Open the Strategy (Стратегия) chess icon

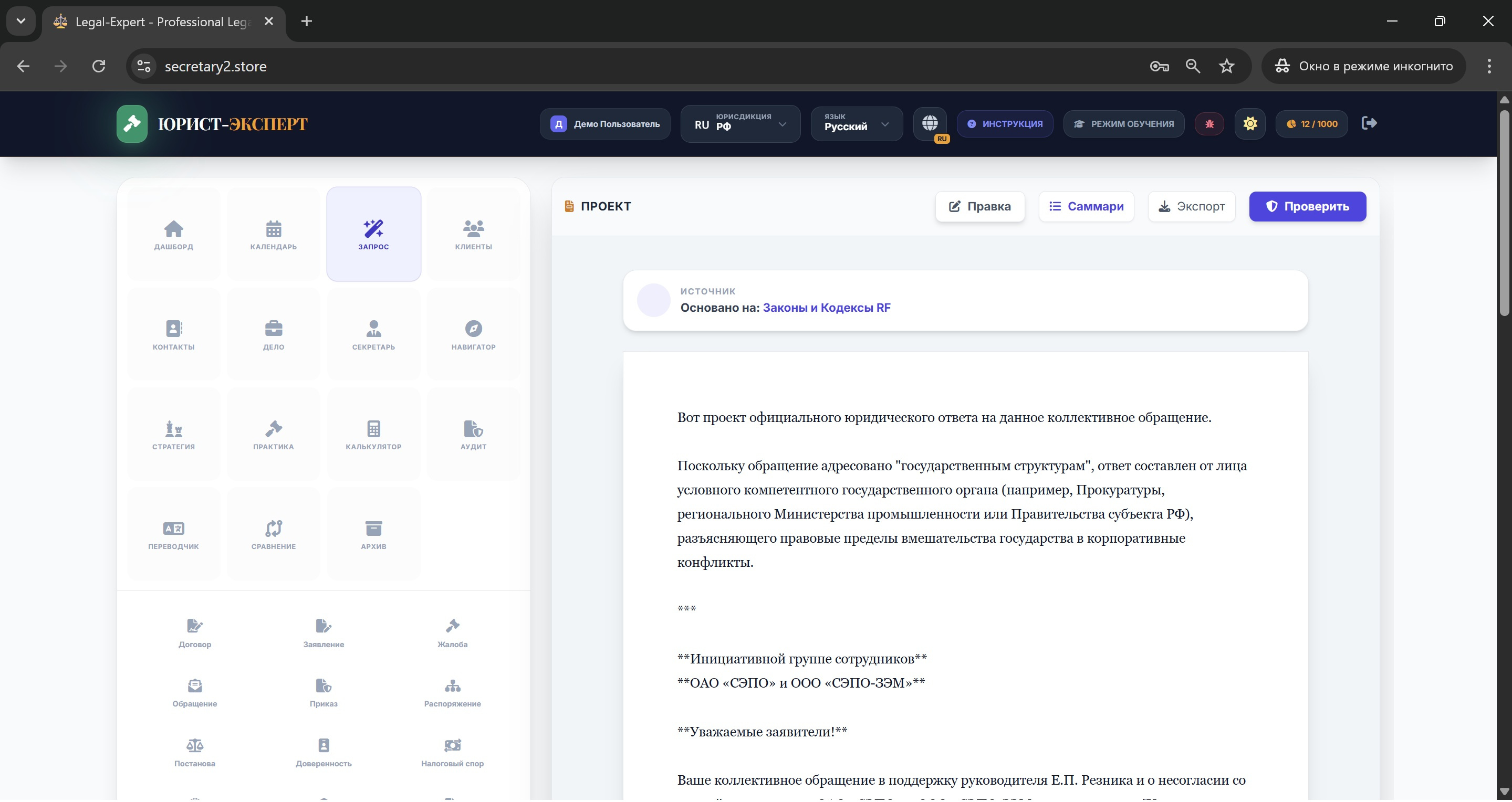[x=174, y=434]
